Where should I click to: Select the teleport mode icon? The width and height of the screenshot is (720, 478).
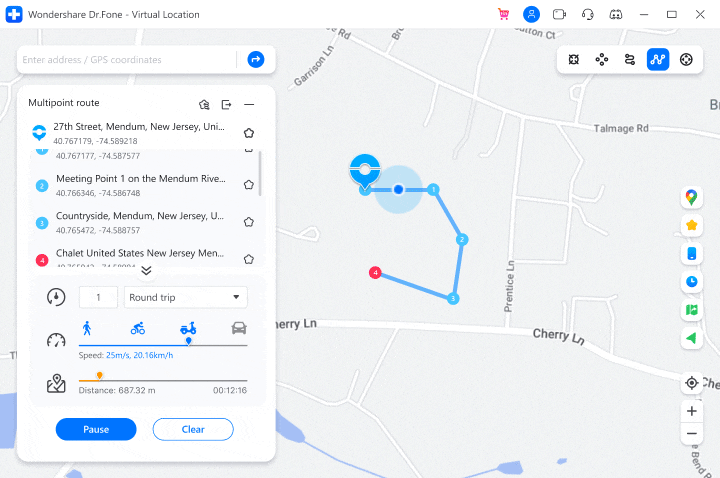pos(574,60)
